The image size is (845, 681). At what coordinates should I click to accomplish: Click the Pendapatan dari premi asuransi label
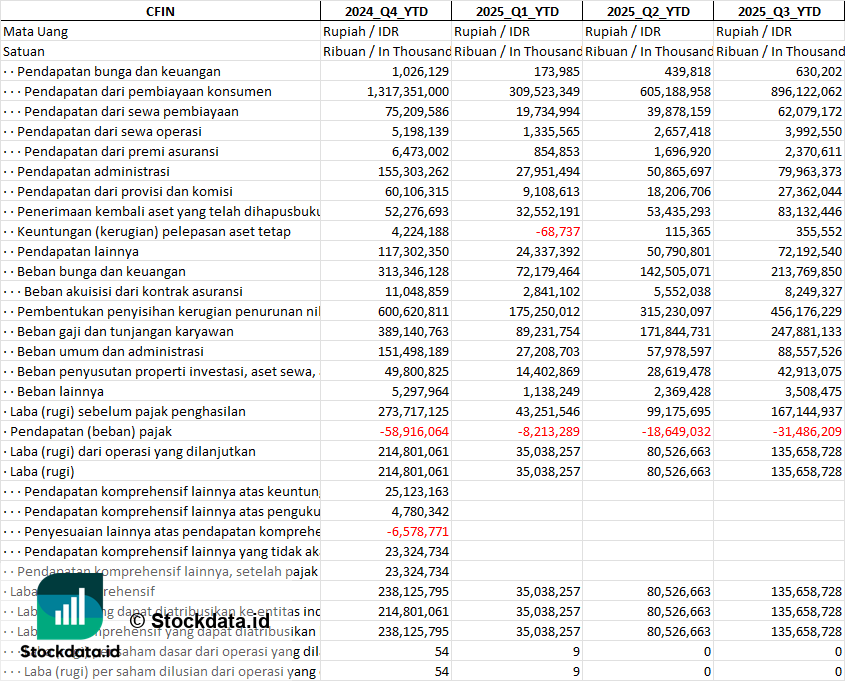tap(121, 151)
